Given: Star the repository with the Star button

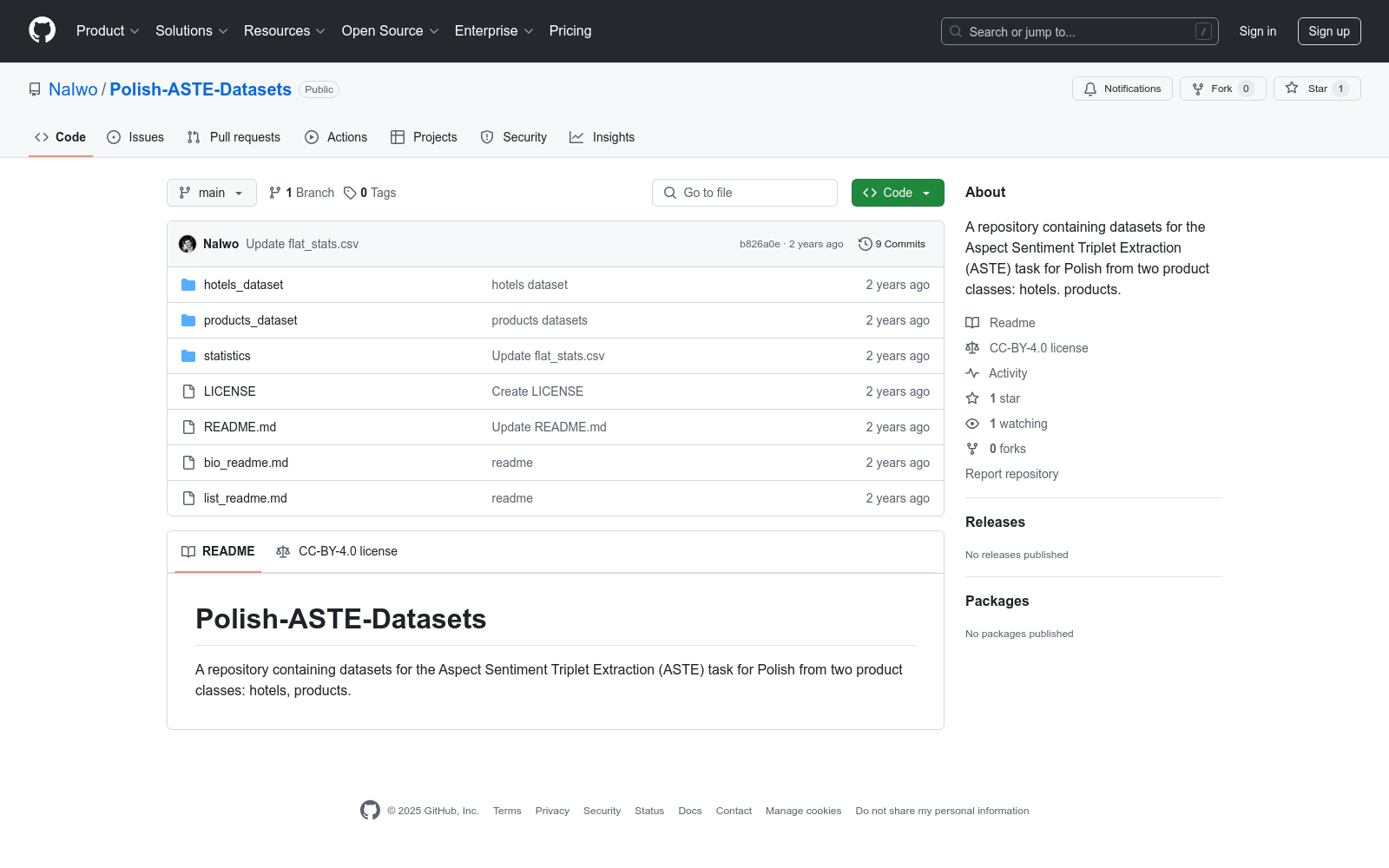Looking at the screenshot, I should tap(1317, 89).
